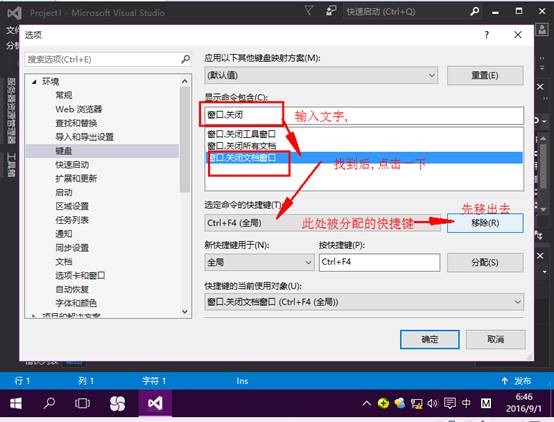Screen dimensions: 554x422
Task: Cancel with the 取消 button
Action: point(495,339)
